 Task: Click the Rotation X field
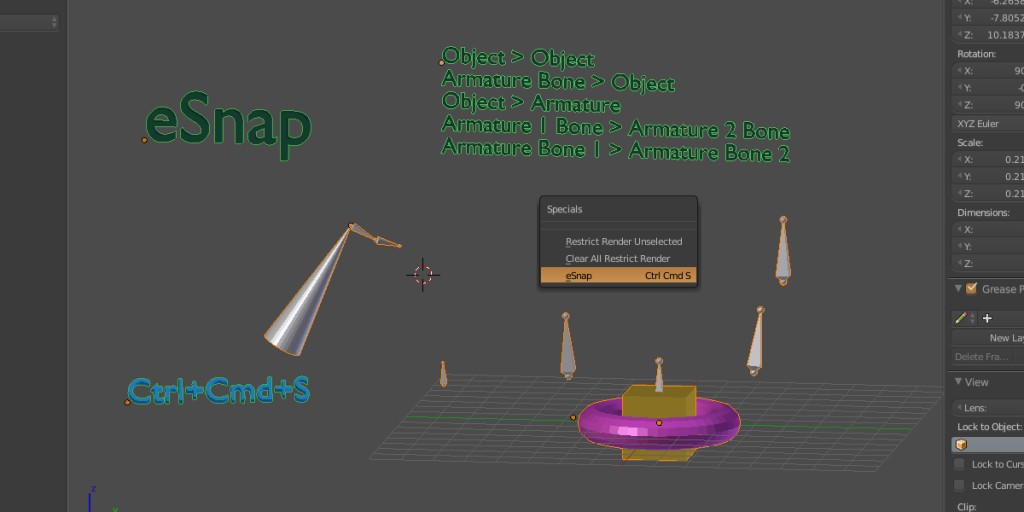(x=987, y=71)
